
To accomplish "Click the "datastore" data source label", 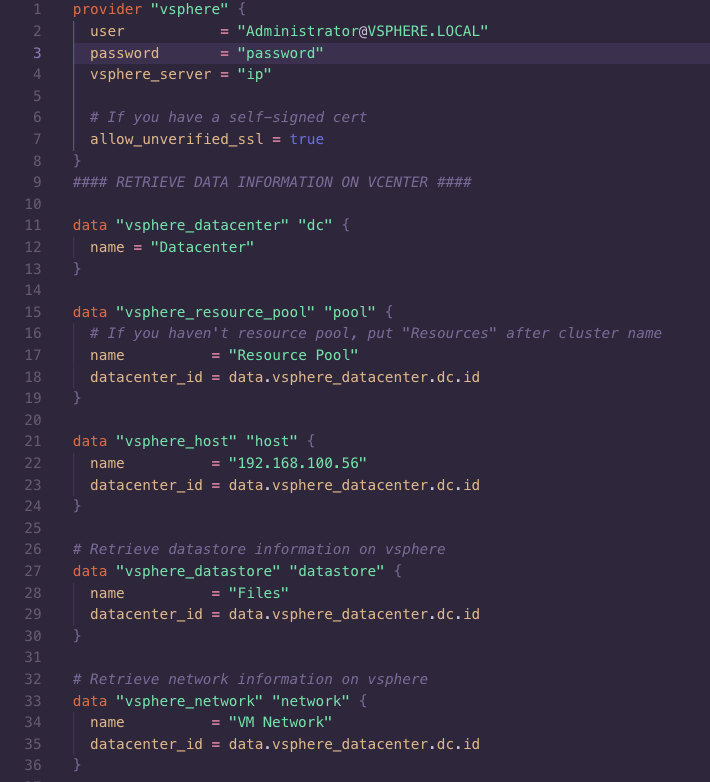I will coord(337,571).
